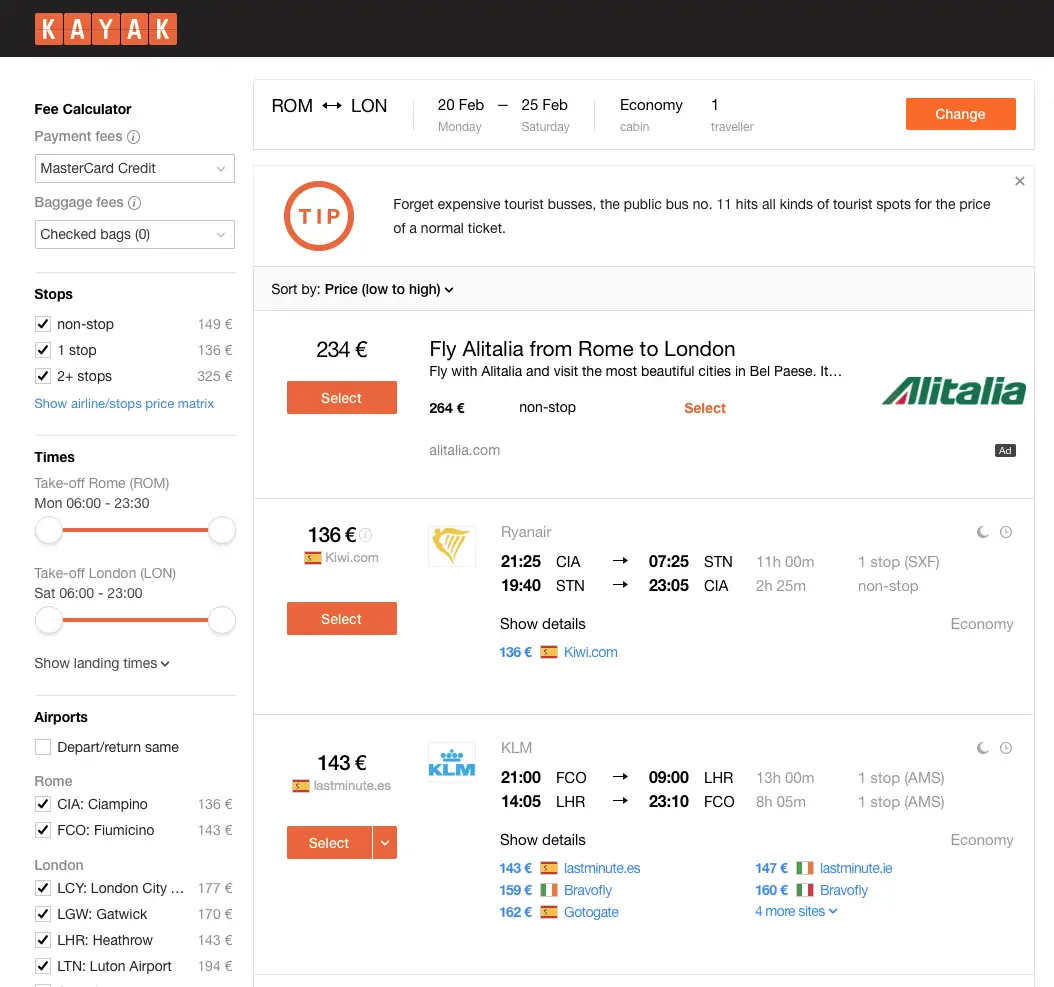
Task: Uncheck CIA: Ciampino airport
Action: click(x=43, y=804)
